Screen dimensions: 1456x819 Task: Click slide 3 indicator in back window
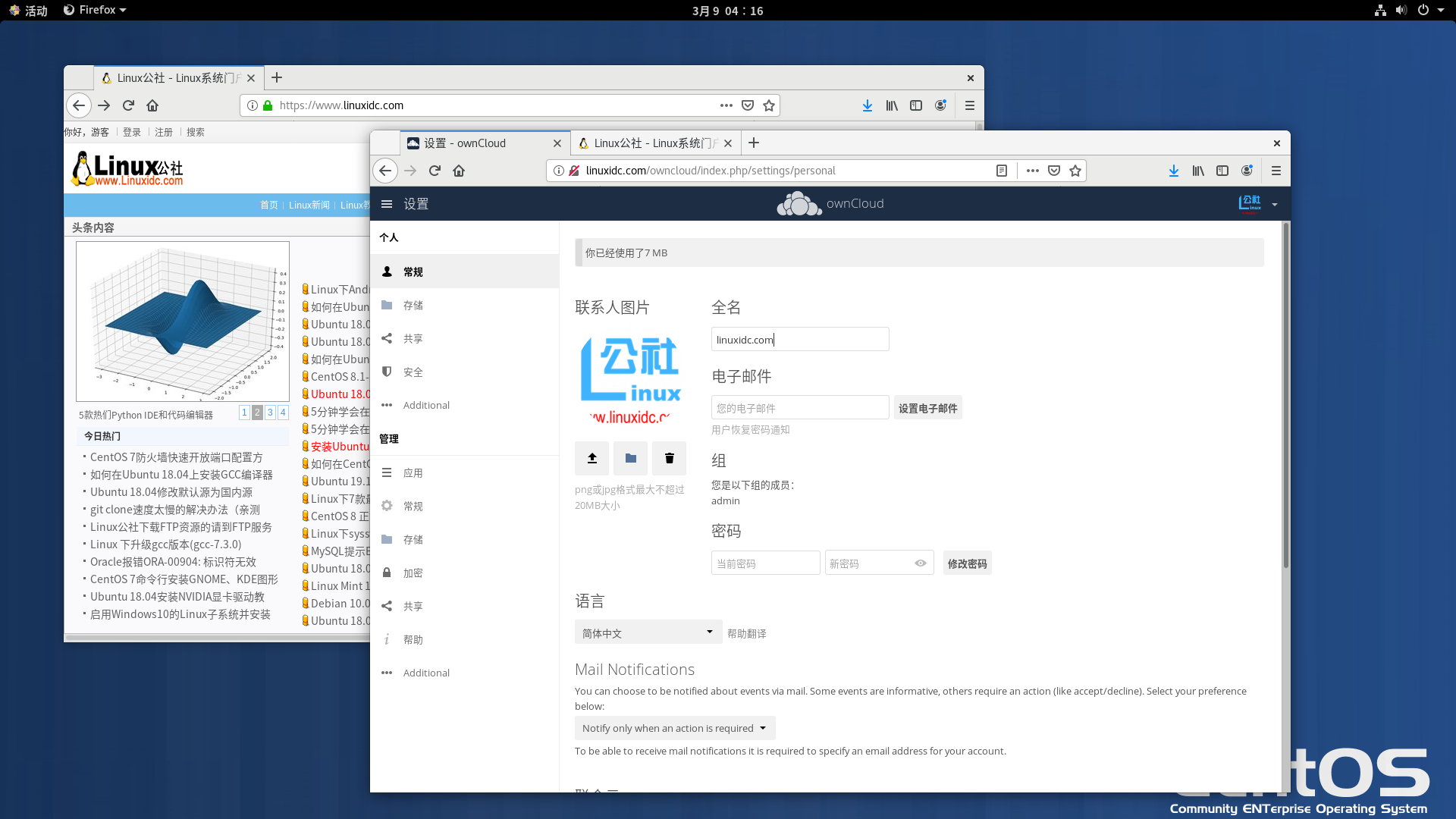[x=270, y=413]
